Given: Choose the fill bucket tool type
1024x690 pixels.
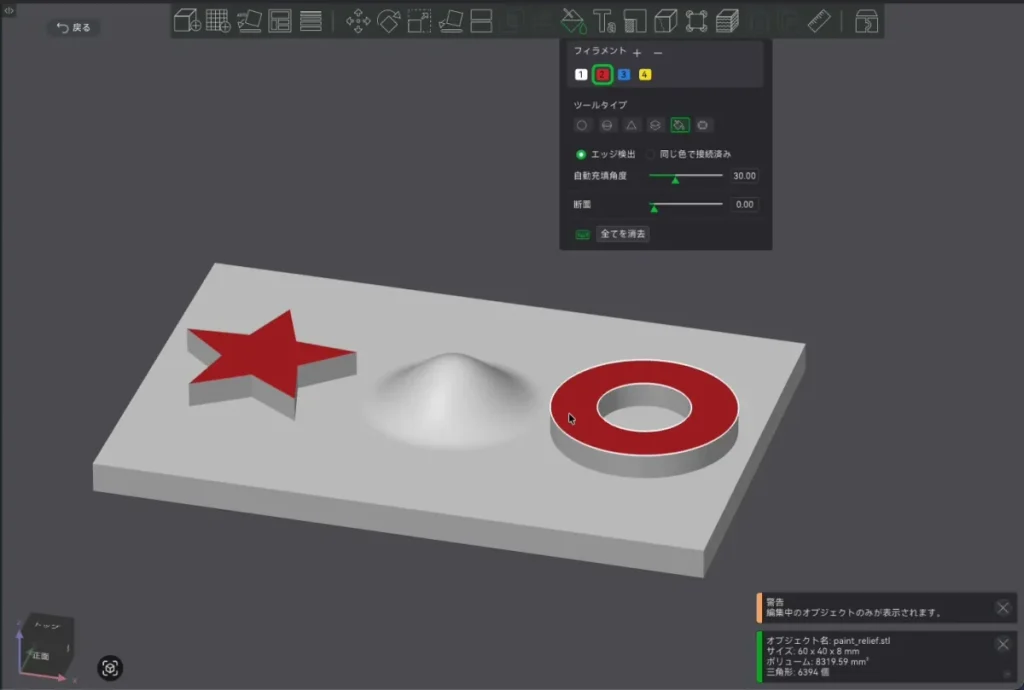Looking at the screenshot, I should point(680,125).
